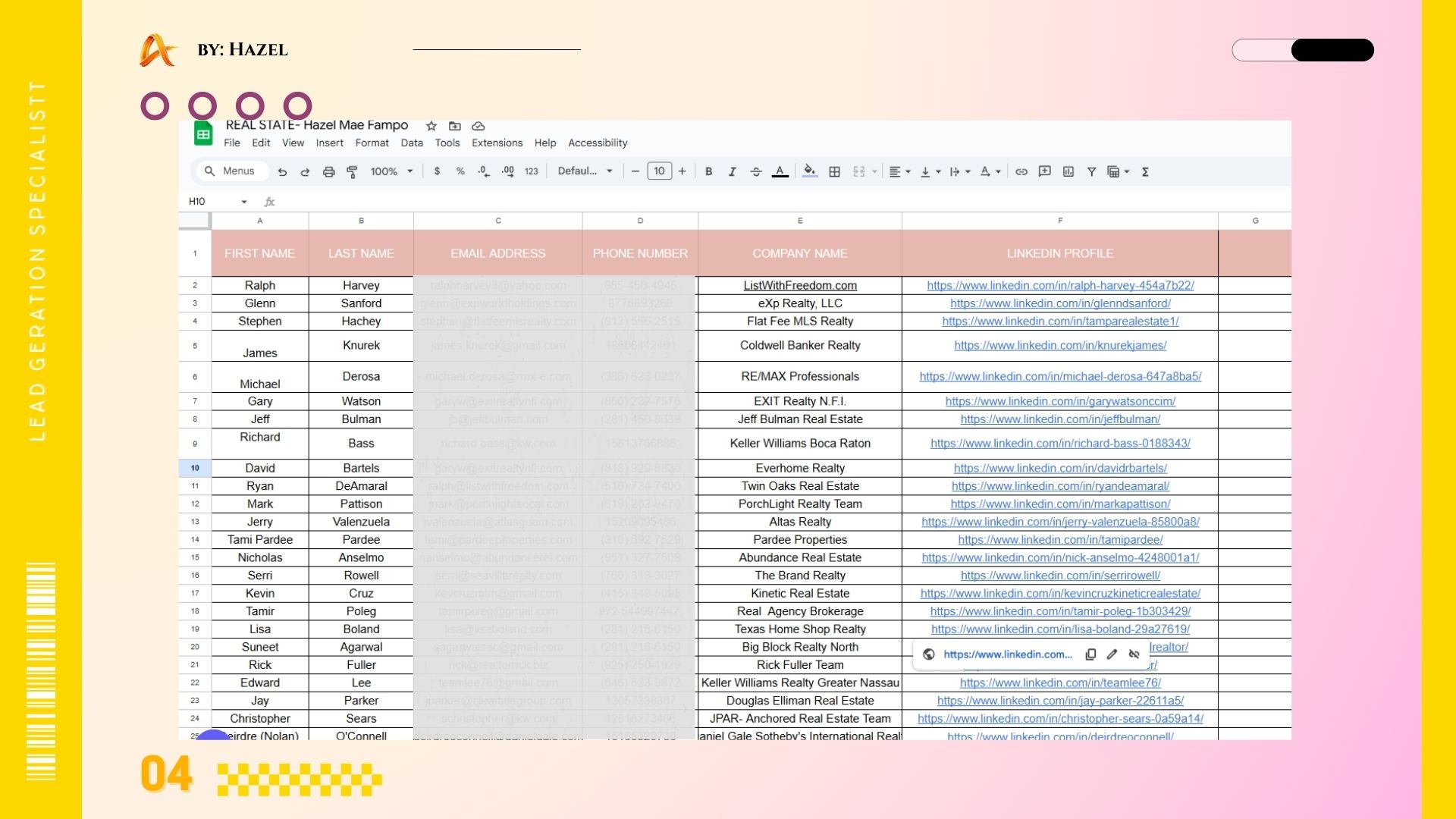Open the Name box dropdown arrow
This screenshot has height=819, width=1456.
(244, 202)
